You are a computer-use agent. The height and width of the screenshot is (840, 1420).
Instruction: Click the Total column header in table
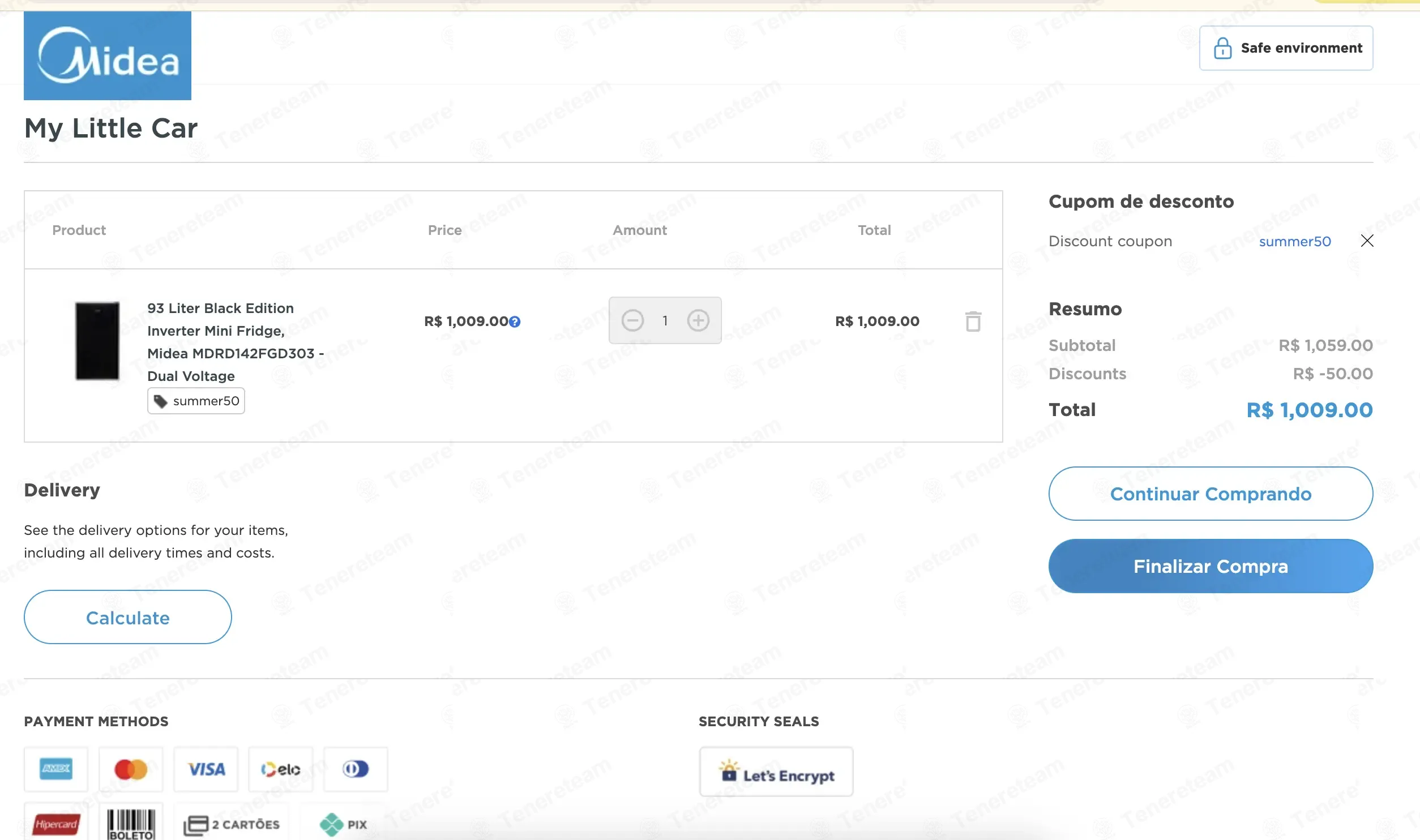point(874,230)
